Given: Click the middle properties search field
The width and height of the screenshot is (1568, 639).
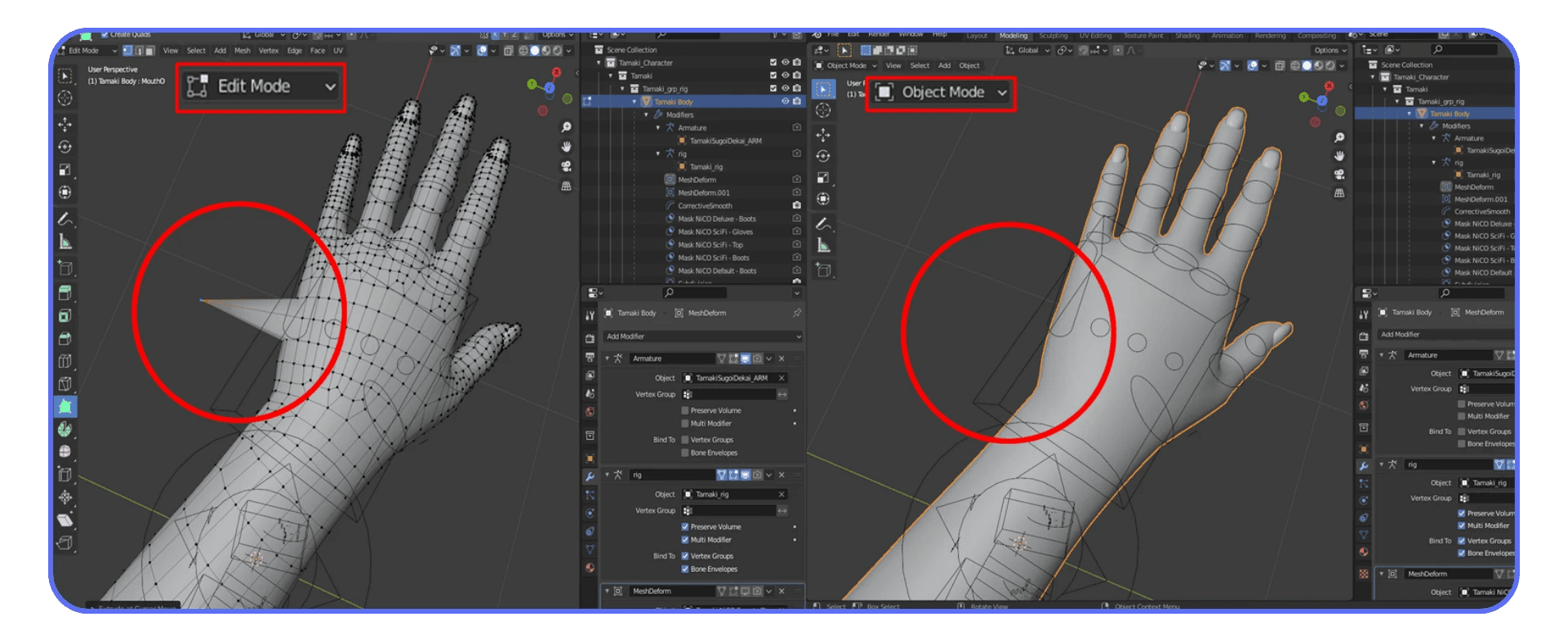Looking at the screenshot, I should click(694, 293).
